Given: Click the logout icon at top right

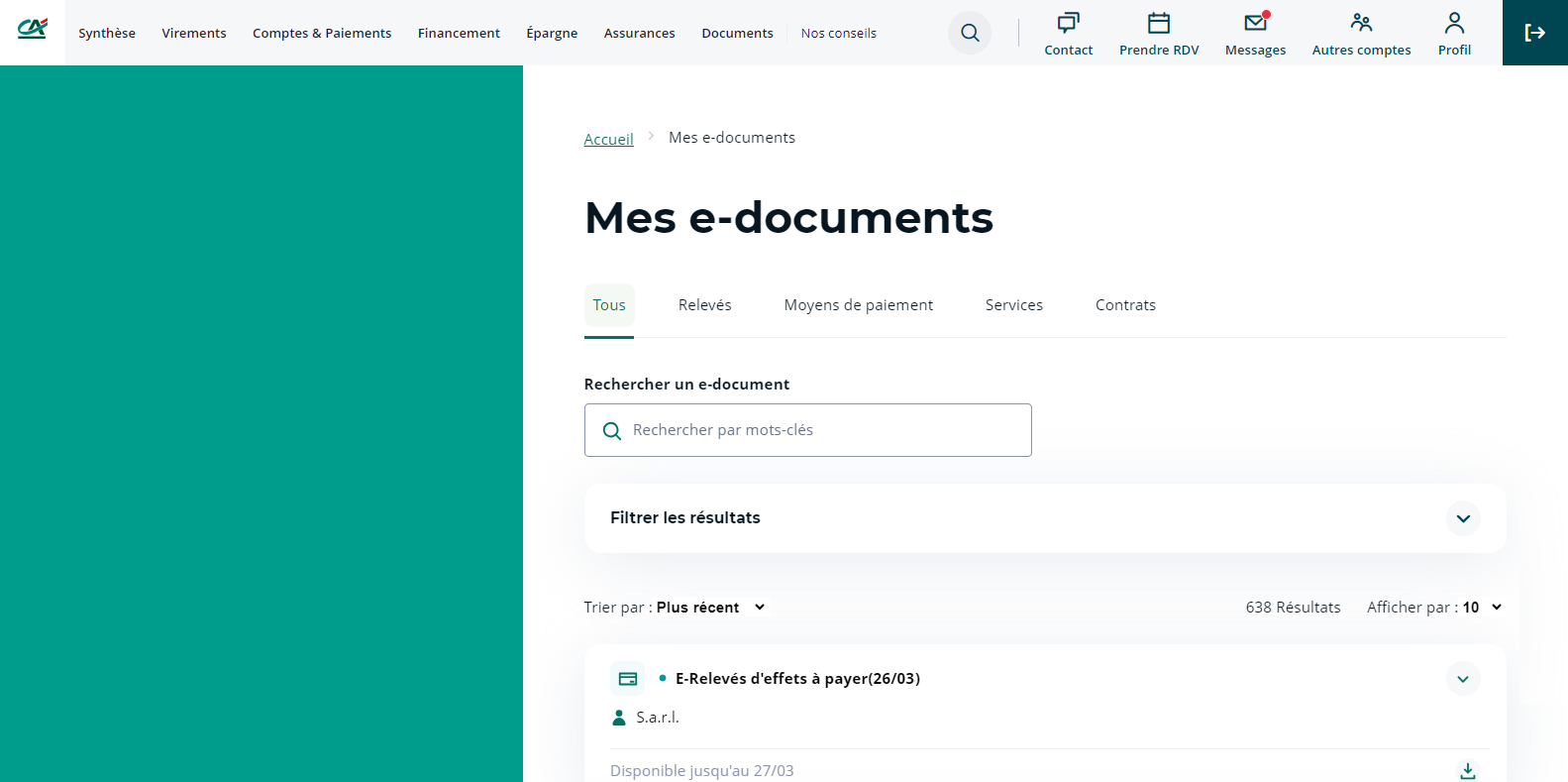Looking at the screenshot, I should [x=1534, y=33].
